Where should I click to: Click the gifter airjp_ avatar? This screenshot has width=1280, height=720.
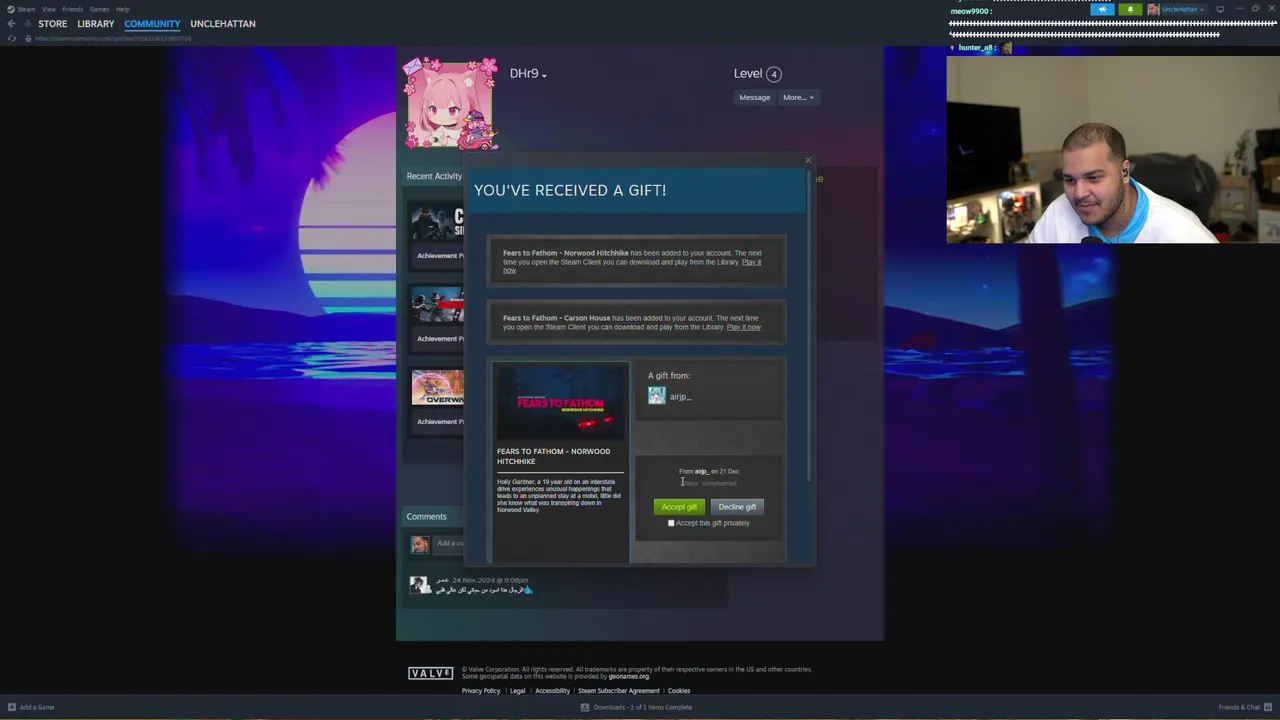pyautogui.click(x=656, y=396)
